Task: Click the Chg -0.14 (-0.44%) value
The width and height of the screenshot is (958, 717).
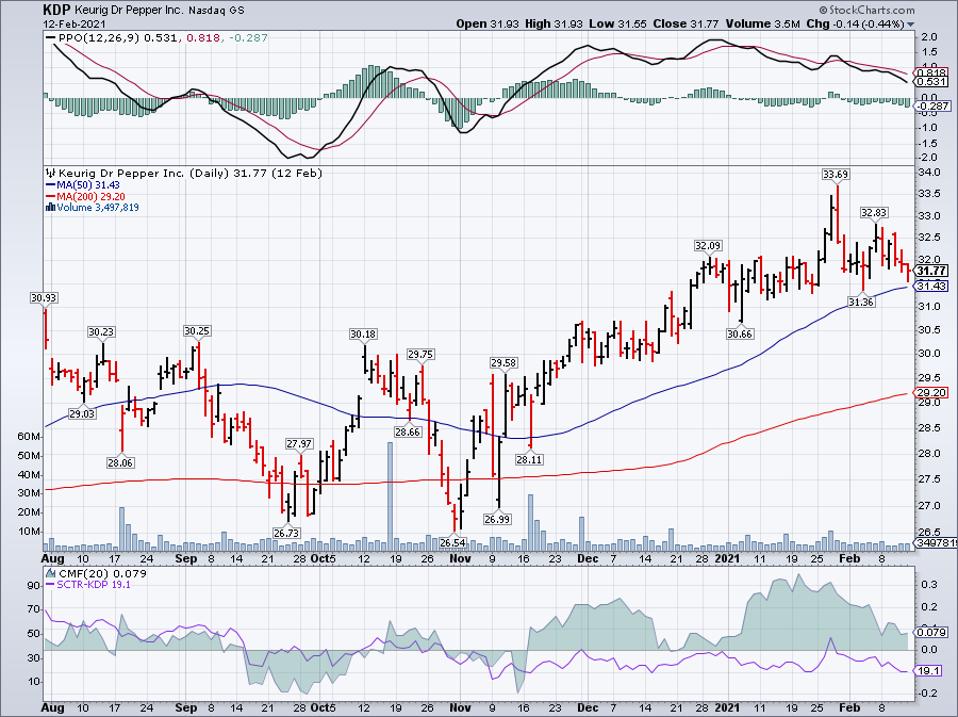Action: point(855,24)
